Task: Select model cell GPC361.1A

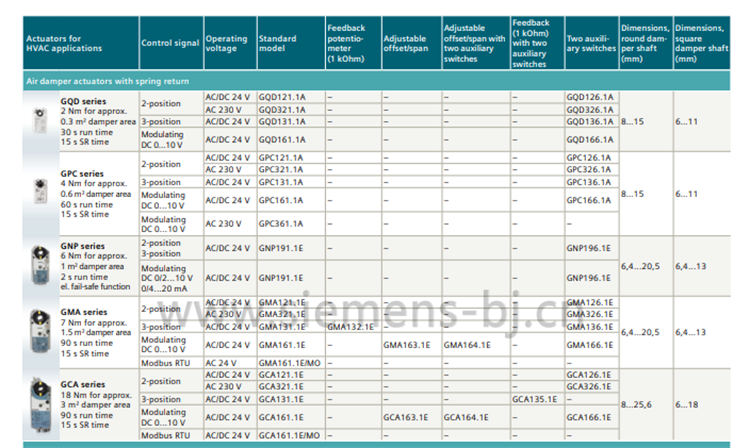Action: [281, 224]
